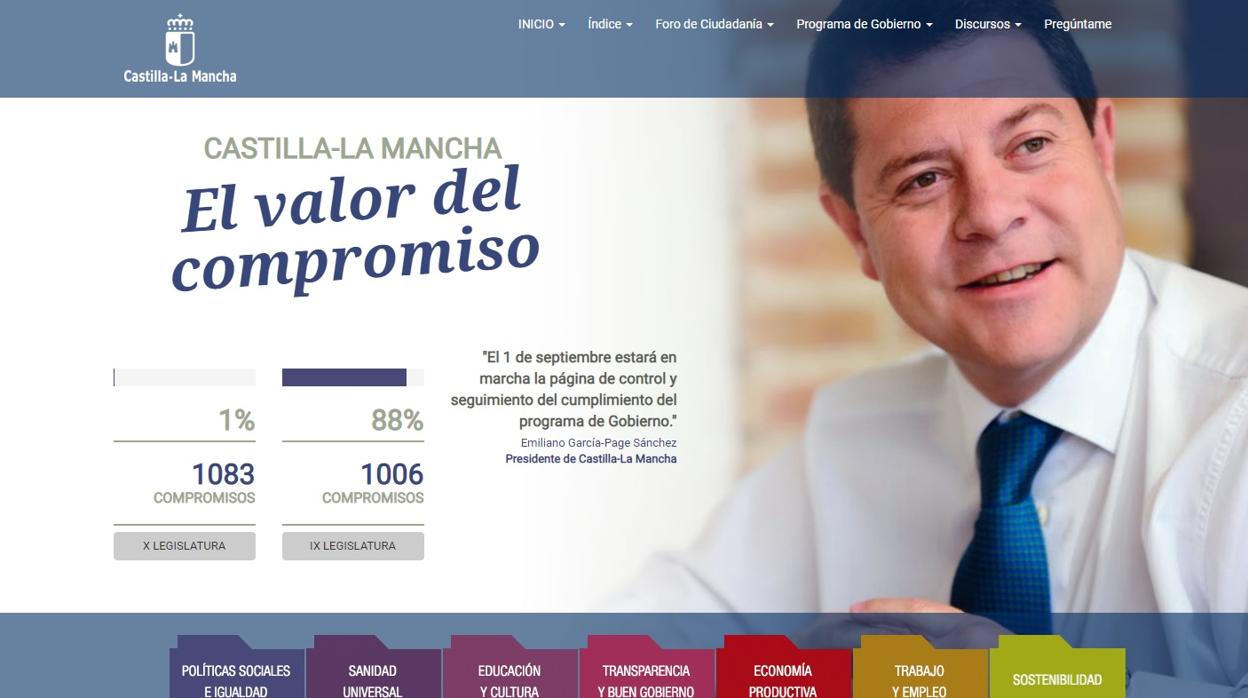Click the X LEGISLATURA button

[x=184, y=546]
